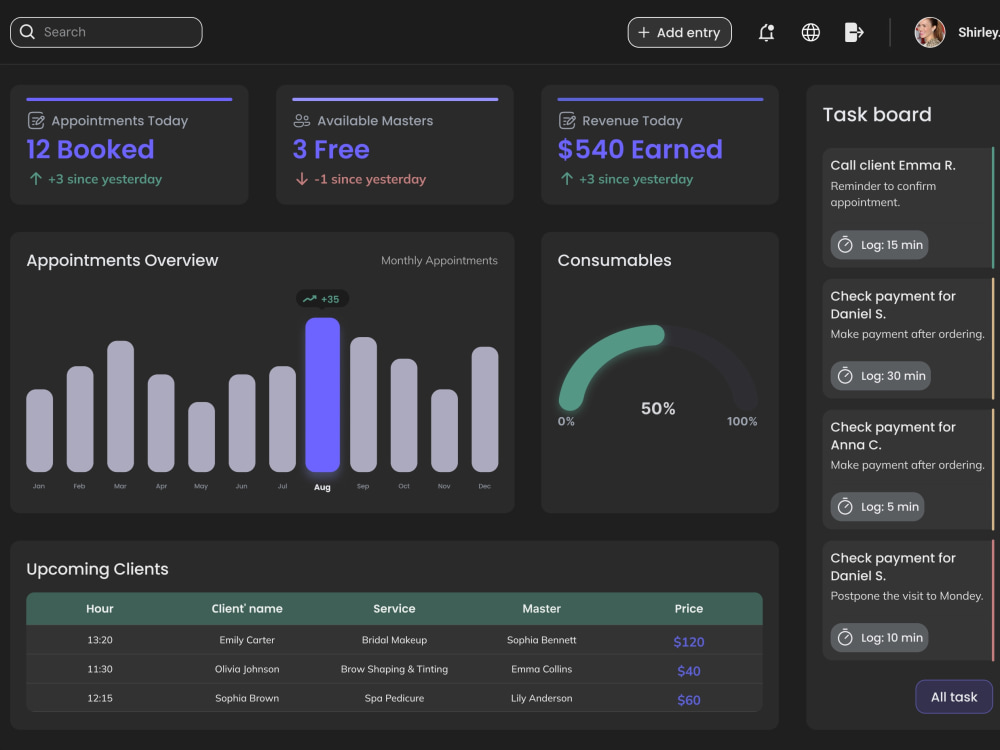Click the up arrow under $540 Earned
The image size is (1000, 750).
(x=566, y=179)
